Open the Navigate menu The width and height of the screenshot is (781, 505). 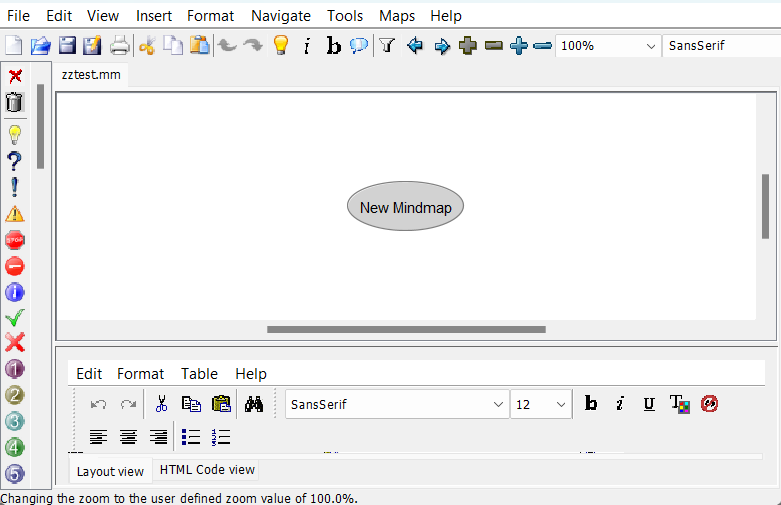coord(281,16)
